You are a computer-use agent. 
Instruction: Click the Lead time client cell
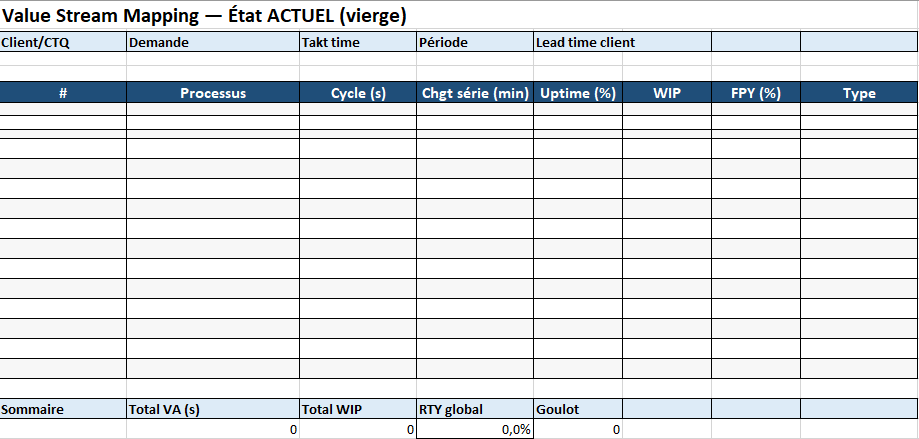tap(622, 42)
